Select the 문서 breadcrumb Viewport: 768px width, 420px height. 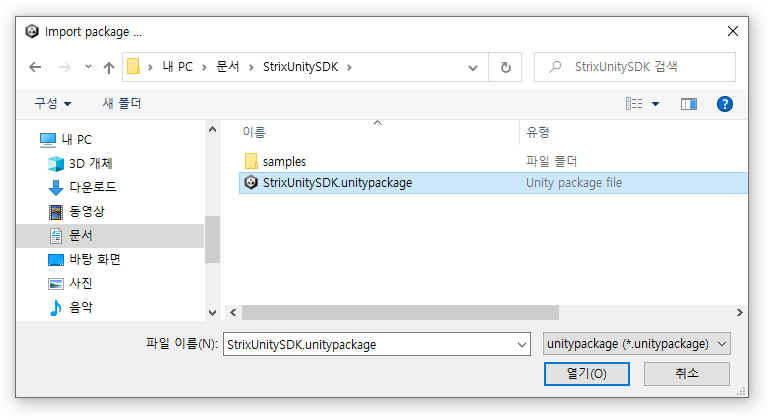(x=228, y=67)
